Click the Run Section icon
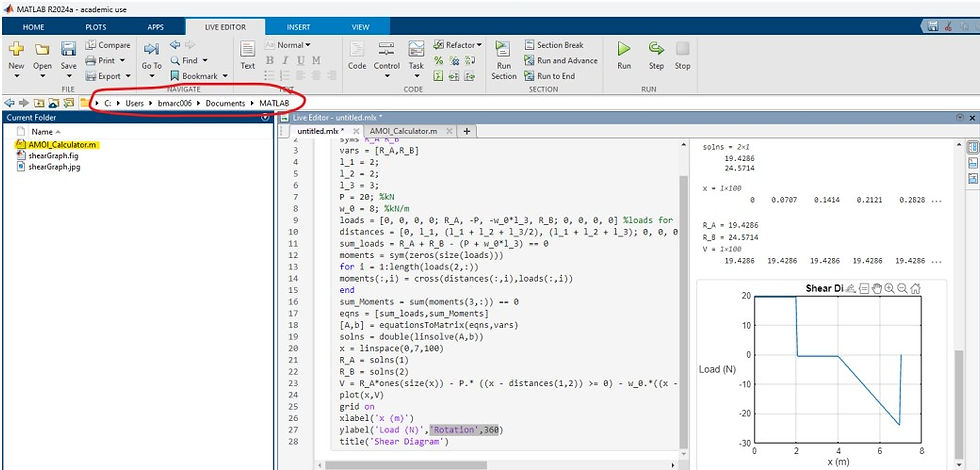Viewport: 980px width, 470px height. pos(503,49)
